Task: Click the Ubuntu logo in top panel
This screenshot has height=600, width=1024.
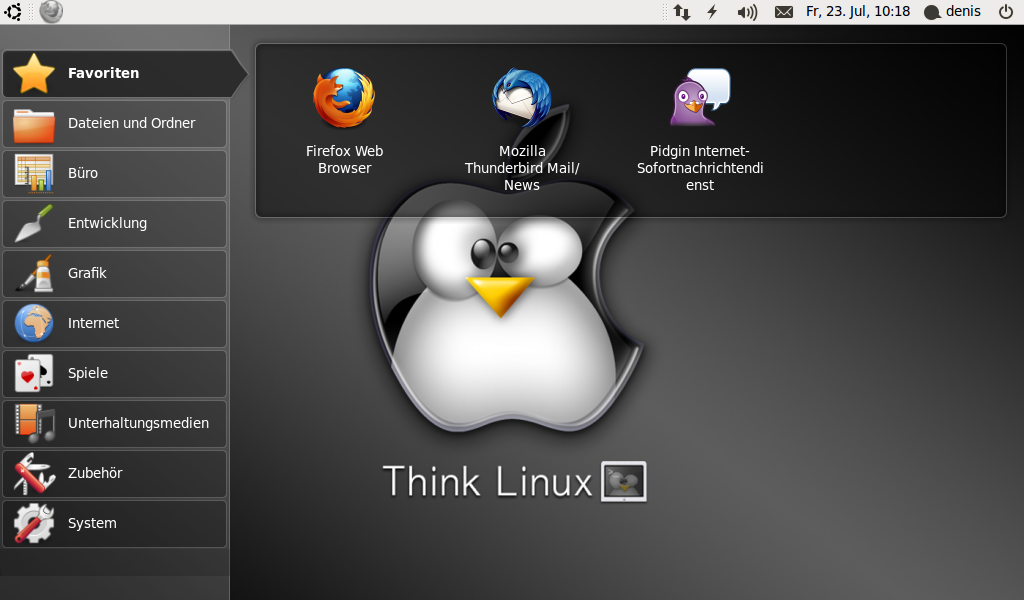Action: click(12, 12)
